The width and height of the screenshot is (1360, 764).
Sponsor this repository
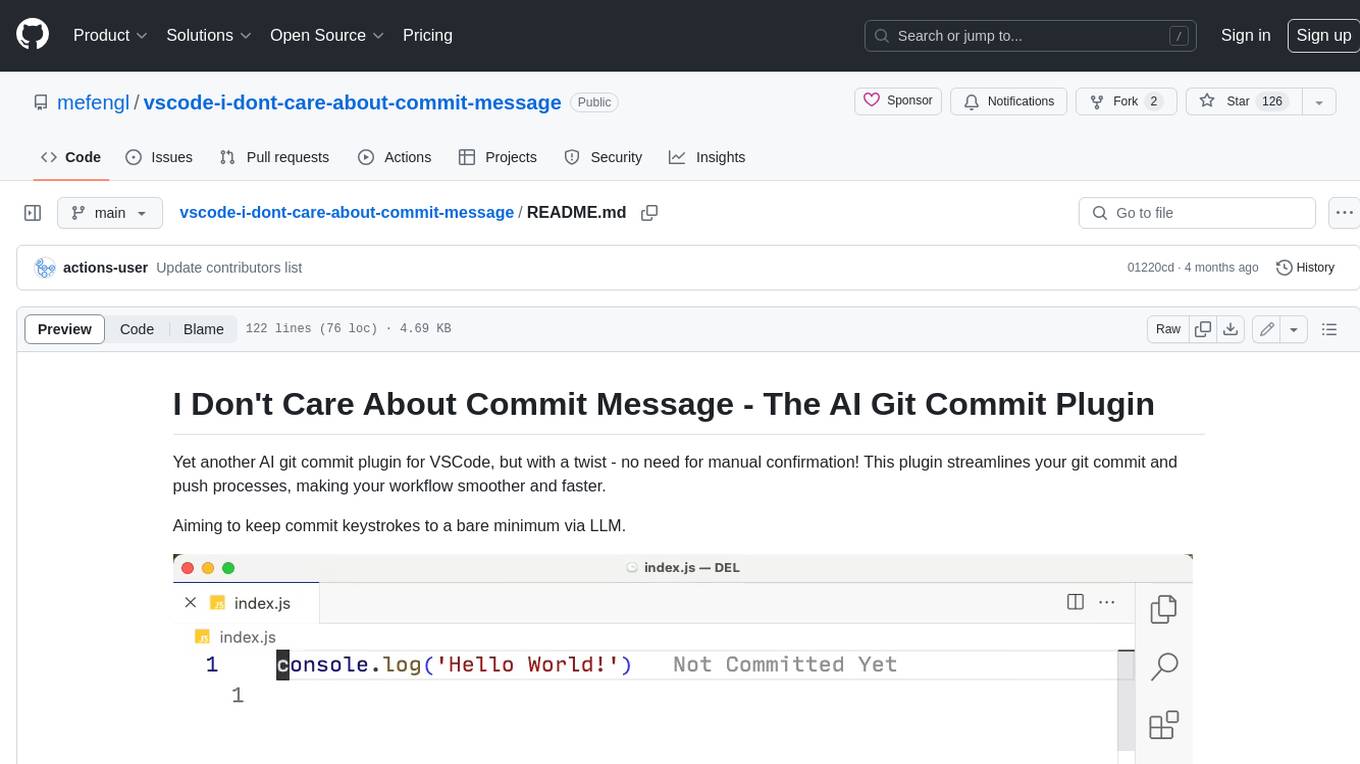click(898, 101)
